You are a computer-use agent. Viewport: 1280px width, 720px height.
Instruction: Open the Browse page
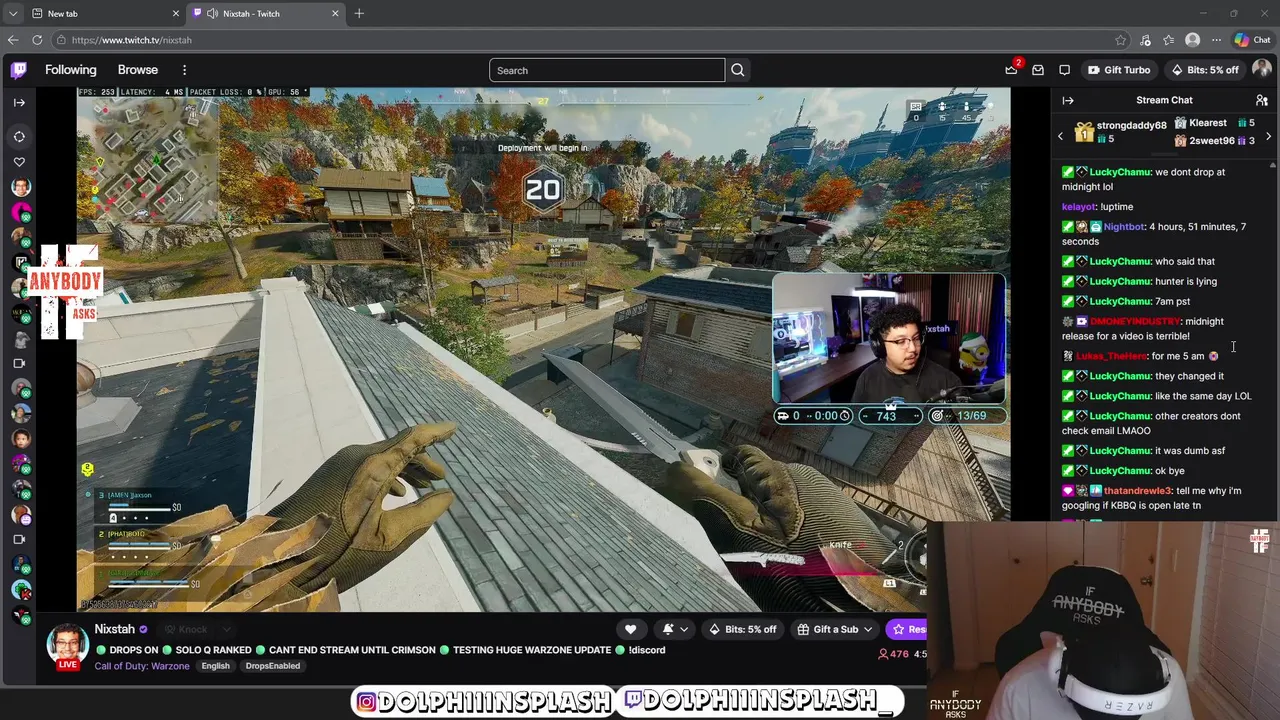click(138, 70)
